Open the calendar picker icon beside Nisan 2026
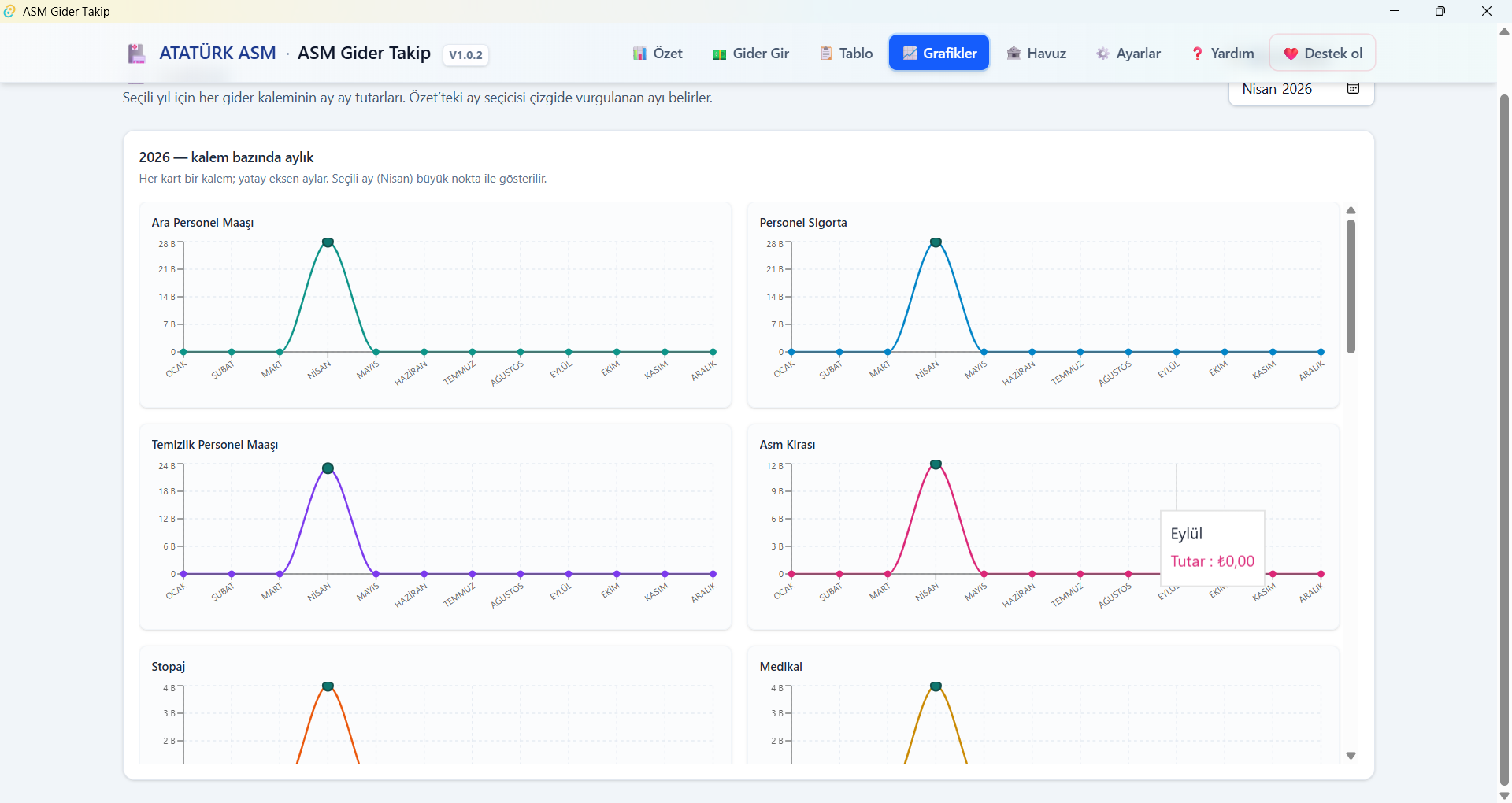The image size is (1512, 803). (1354, 88)
